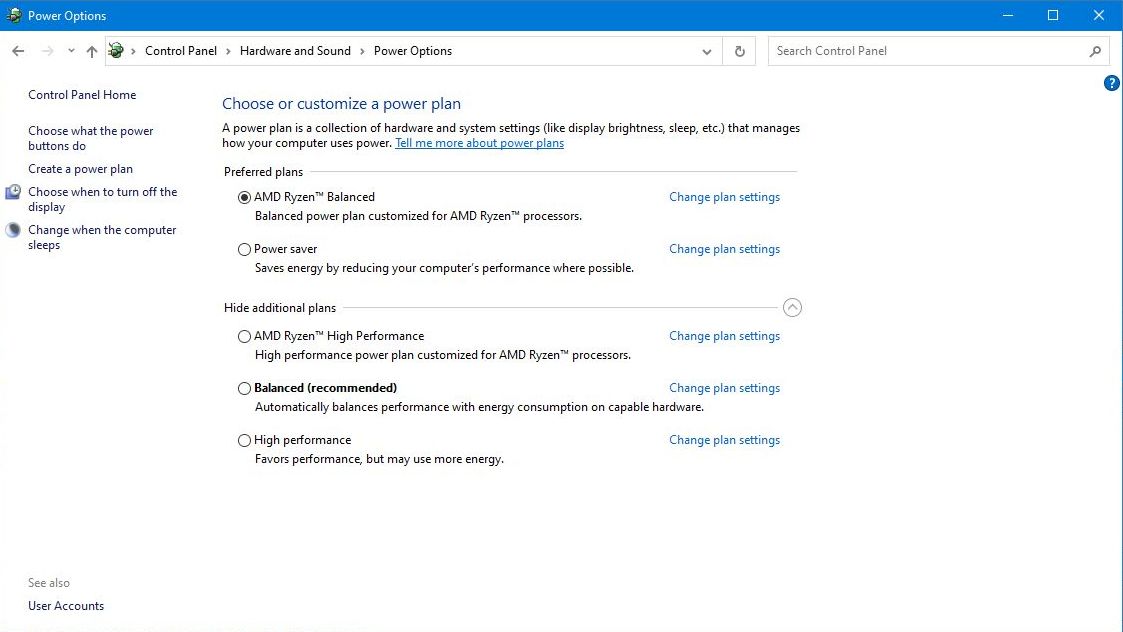Click Power Options breadcrumb
The image size is (1123, 632).
point(413,51)
